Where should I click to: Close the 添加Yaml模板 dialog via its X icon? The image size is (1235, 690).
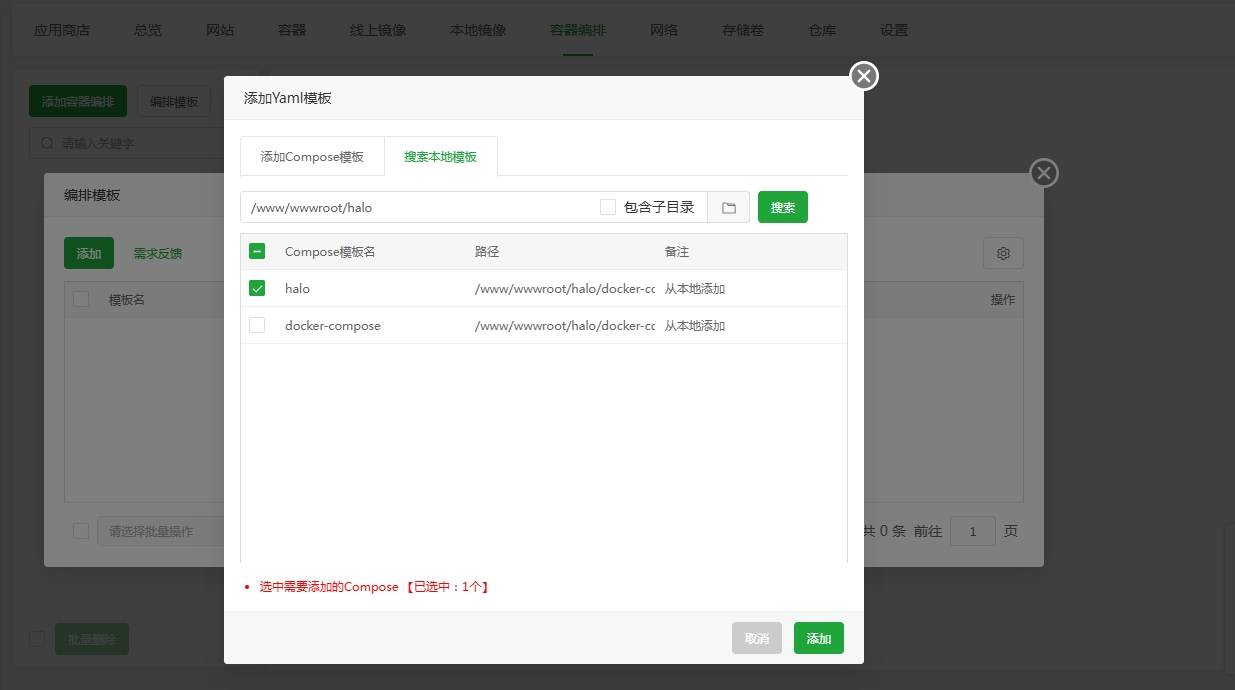(862, 75)
